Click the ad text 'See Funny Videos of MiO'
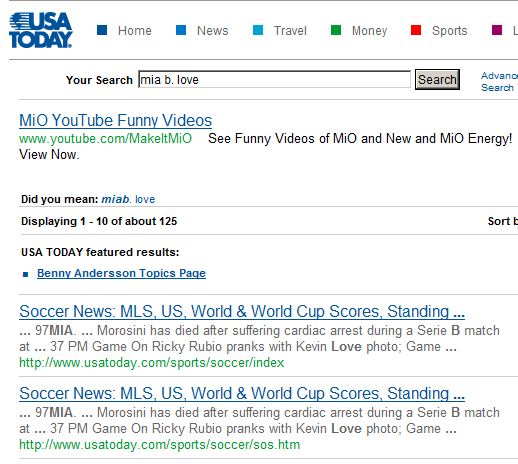Screen dimensions: 518x464 (x=282, y=138)
